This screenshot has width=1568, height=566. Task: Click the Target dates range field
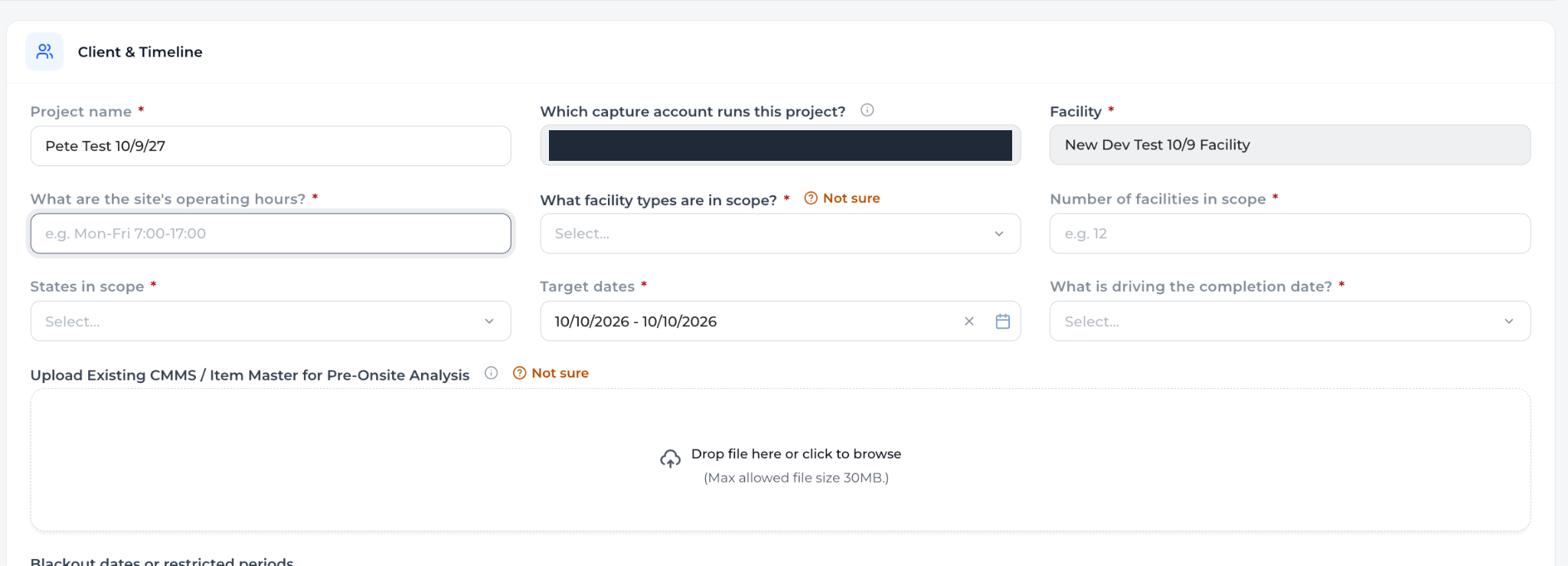coord(780,321)
